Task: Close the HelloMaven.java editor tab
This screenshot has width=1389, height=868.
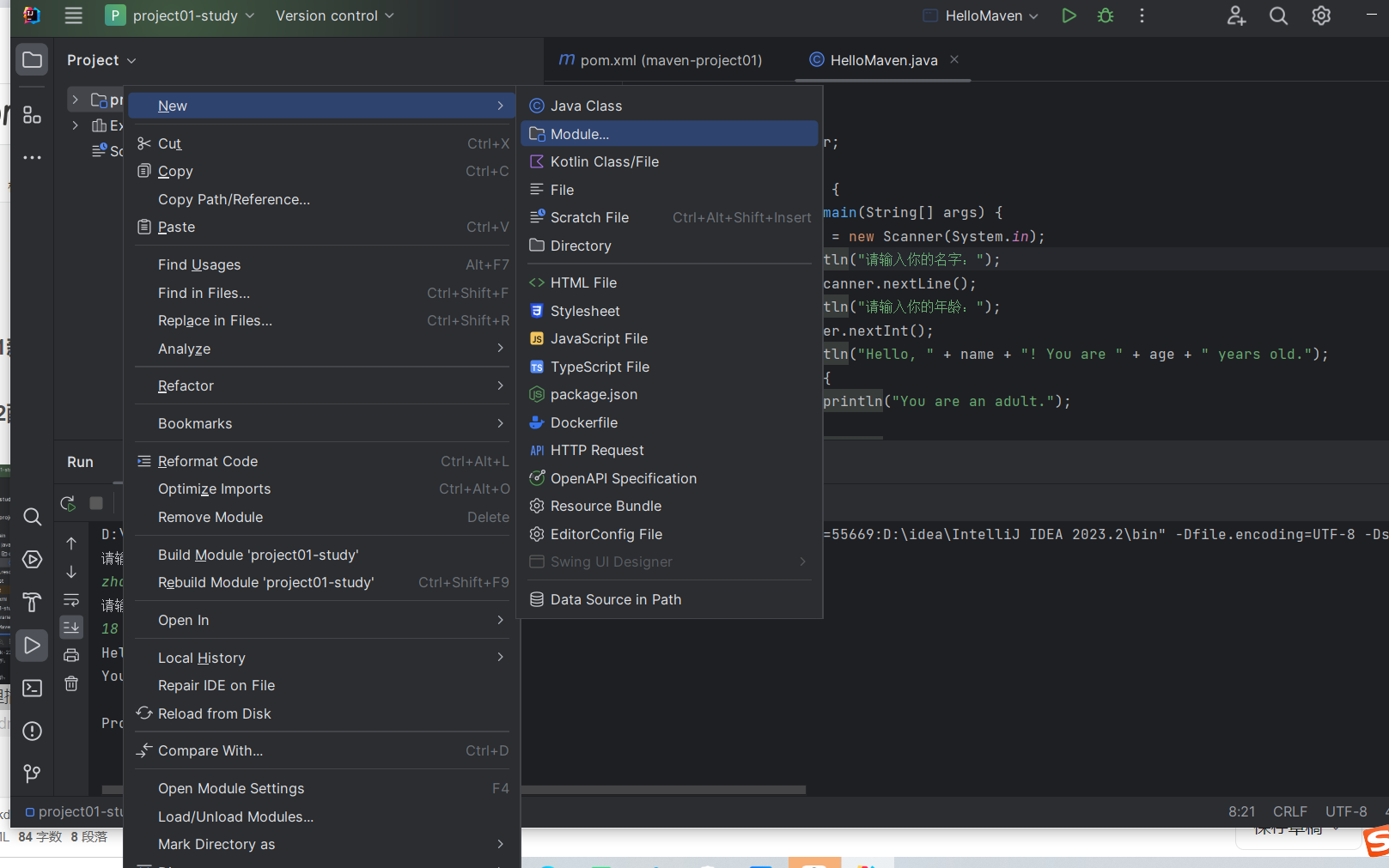Action: (x=954, y=59)
